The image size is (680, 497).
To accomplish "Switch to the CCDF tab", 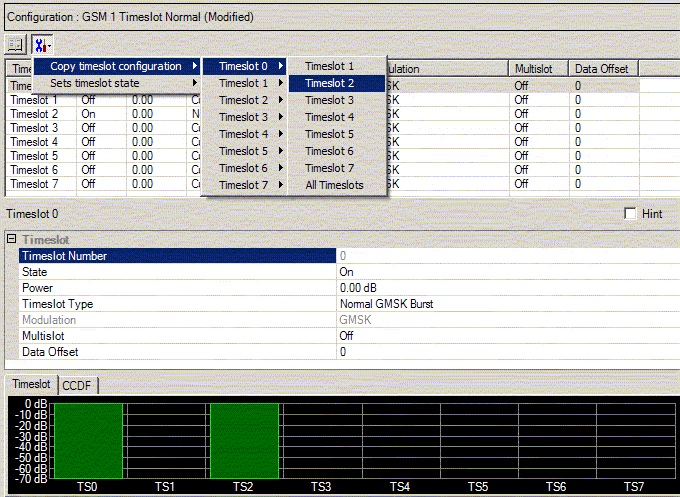I will (77, 386).
